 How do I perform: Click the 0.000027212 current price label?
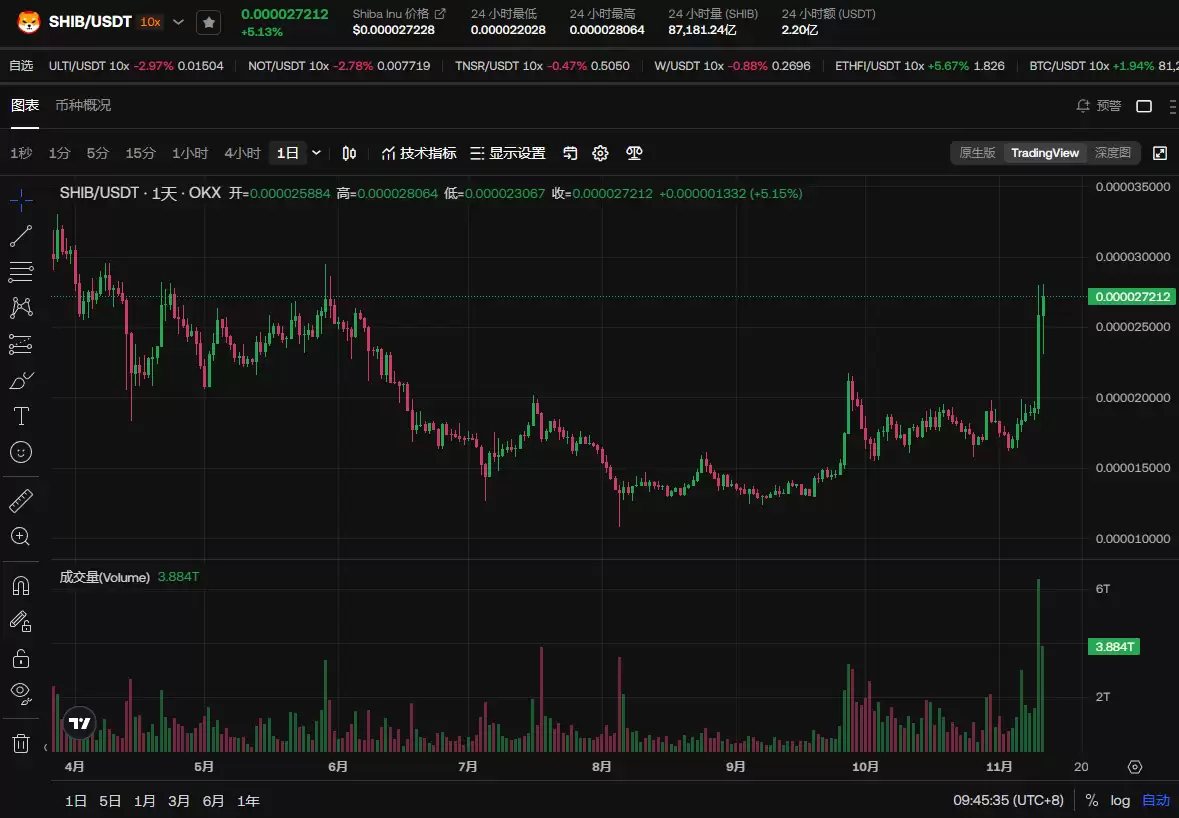tap(1132, 297)
